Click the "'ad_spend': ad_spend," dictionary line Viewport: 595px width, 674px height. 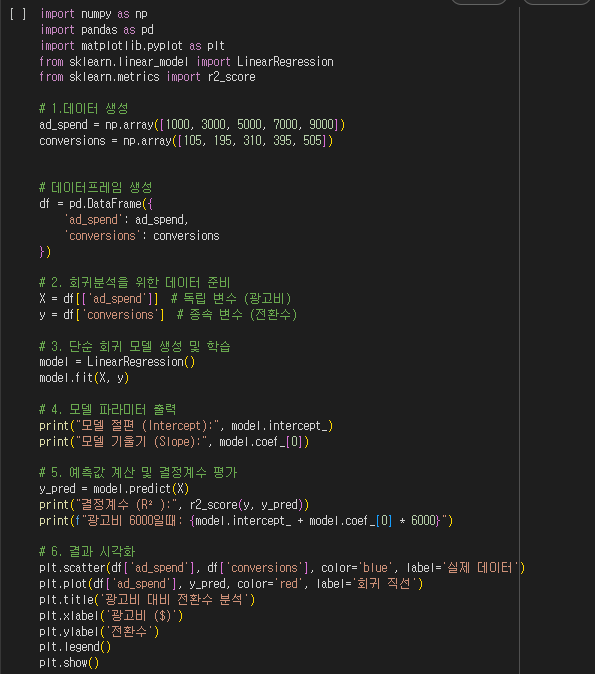[126, 220]
